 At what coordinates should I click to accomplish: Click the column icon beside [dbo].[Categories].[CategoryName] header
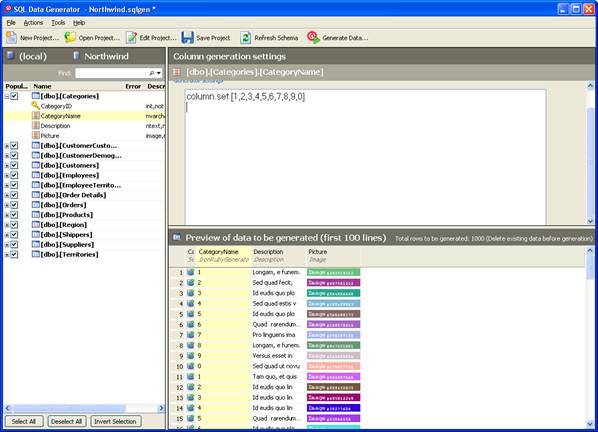(177, 72)
